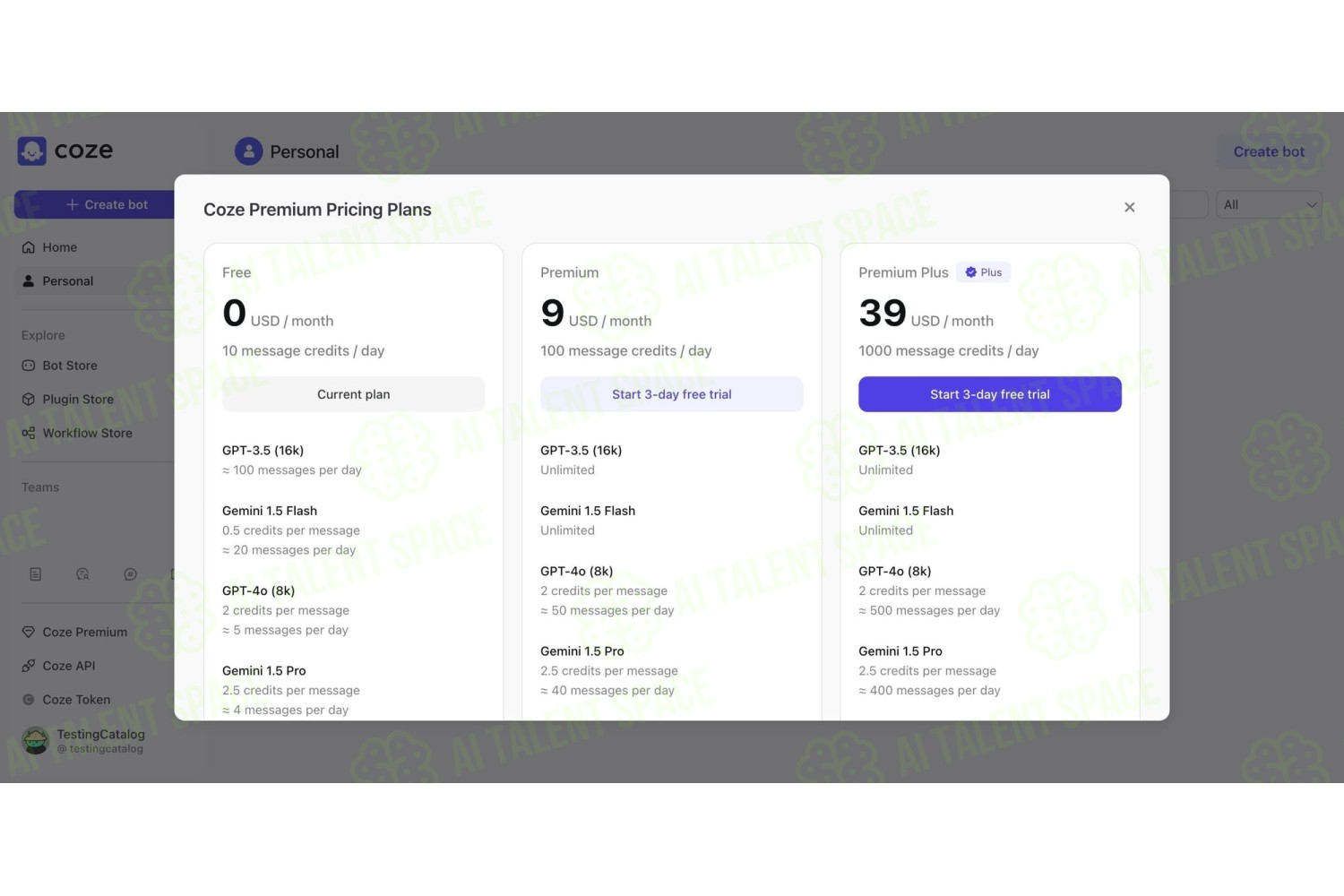Screen dimensions: 1344x896
Task: Click the 0 USD / month price
Action: click(x=278, y=314)
